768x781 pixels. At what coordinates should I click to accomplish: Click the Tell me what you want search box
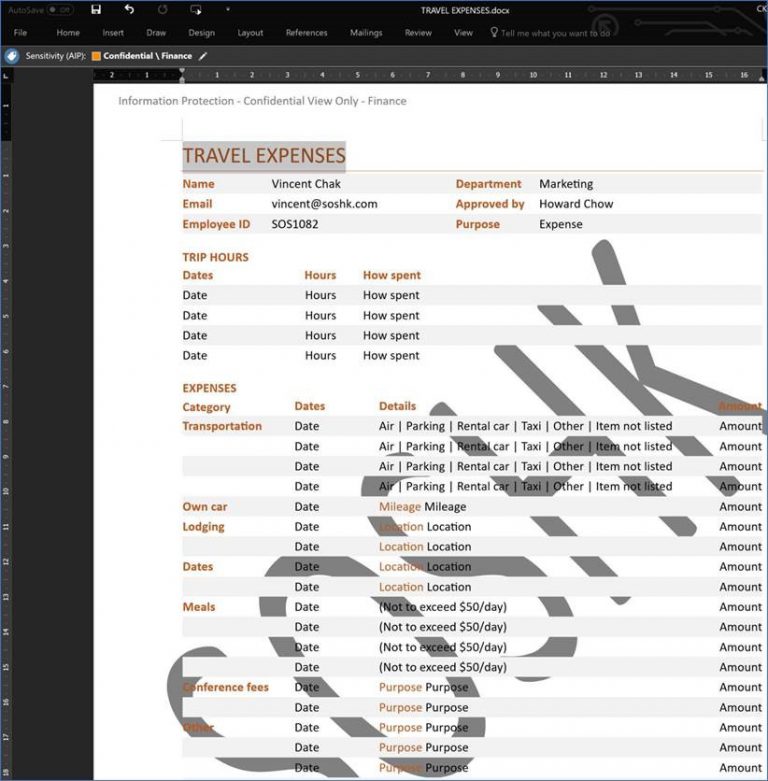click(x=555, y=33)
